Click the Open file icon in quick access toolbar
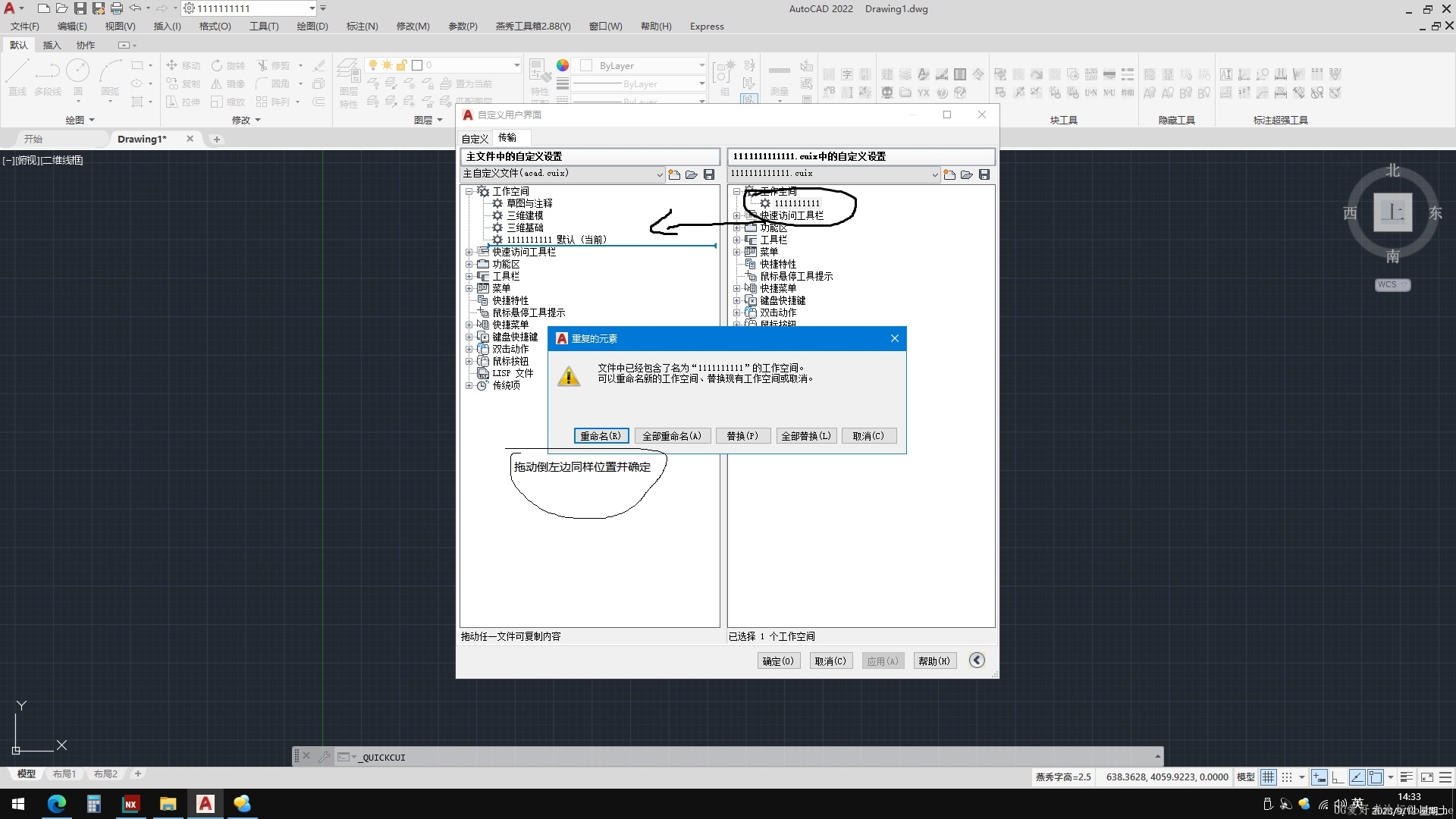The image size is (1456, 819). [x=61, y=8]
